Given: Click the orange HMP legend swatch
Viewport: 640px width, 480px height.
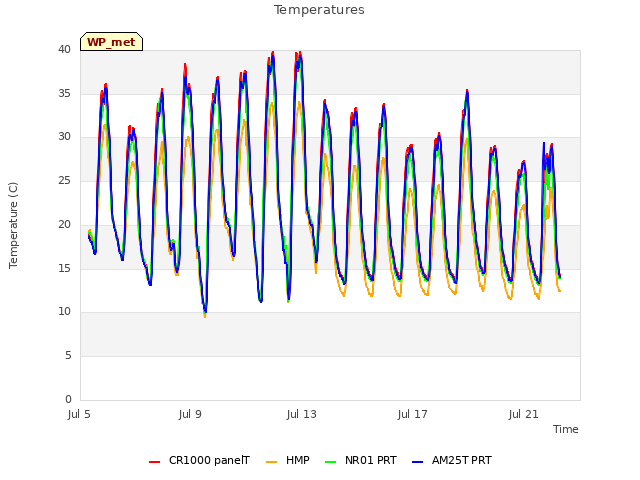Looking at the screenshot, I should point(271,462).
